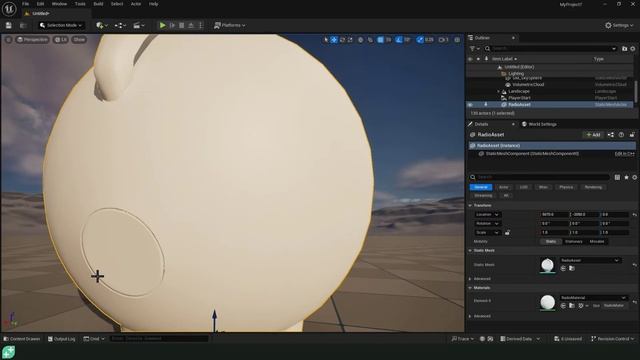
Task: Activate the rotate gizmo tool
Action: 342,40
